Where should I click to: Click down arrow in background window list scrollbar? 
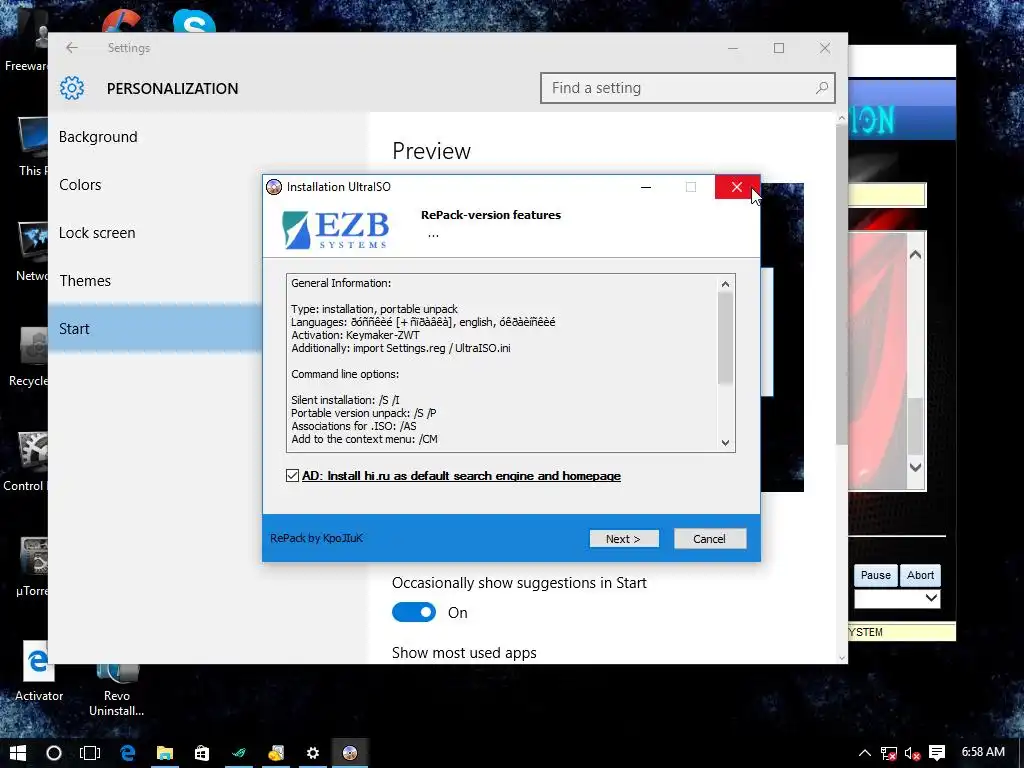[916, 467]
